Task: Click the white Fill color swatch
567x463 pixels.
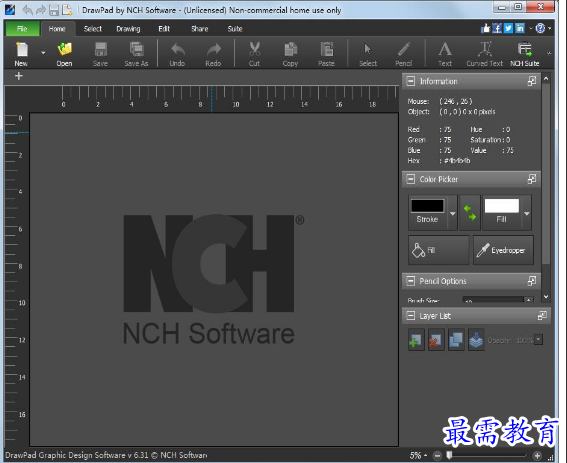Action: (502, 206)
